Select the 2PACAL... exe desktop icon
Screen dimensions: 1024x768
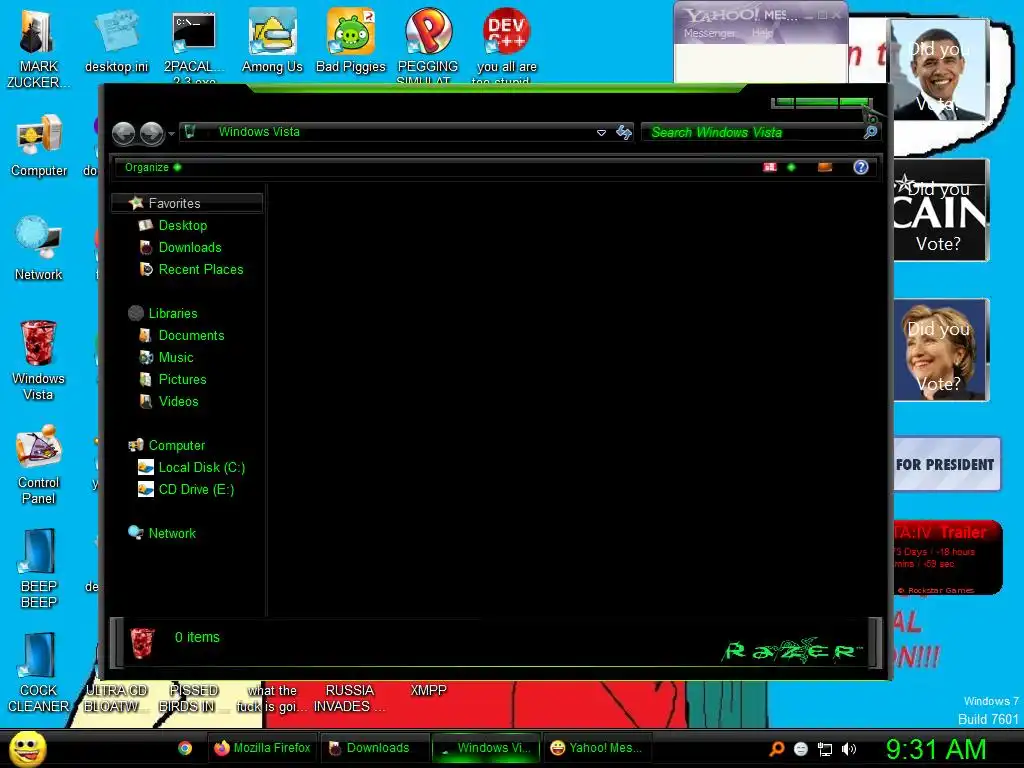click(x=194, y=46)
